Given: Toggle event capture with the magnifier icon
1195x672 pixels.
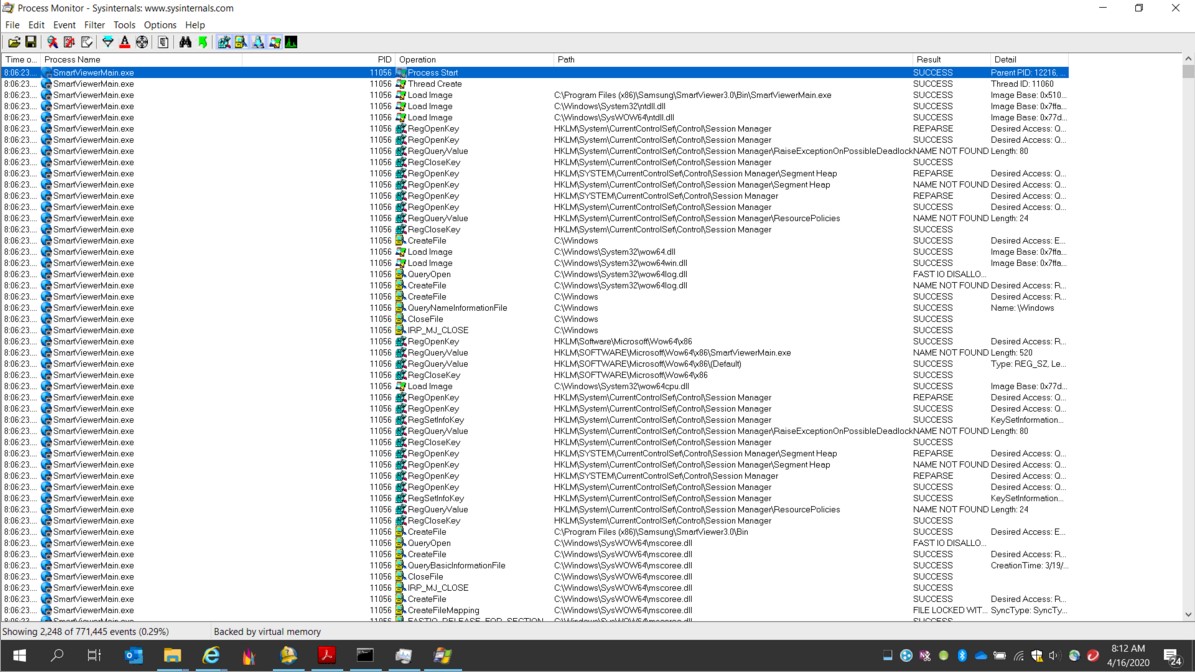Looking at the screenshot, I should 52,43.
